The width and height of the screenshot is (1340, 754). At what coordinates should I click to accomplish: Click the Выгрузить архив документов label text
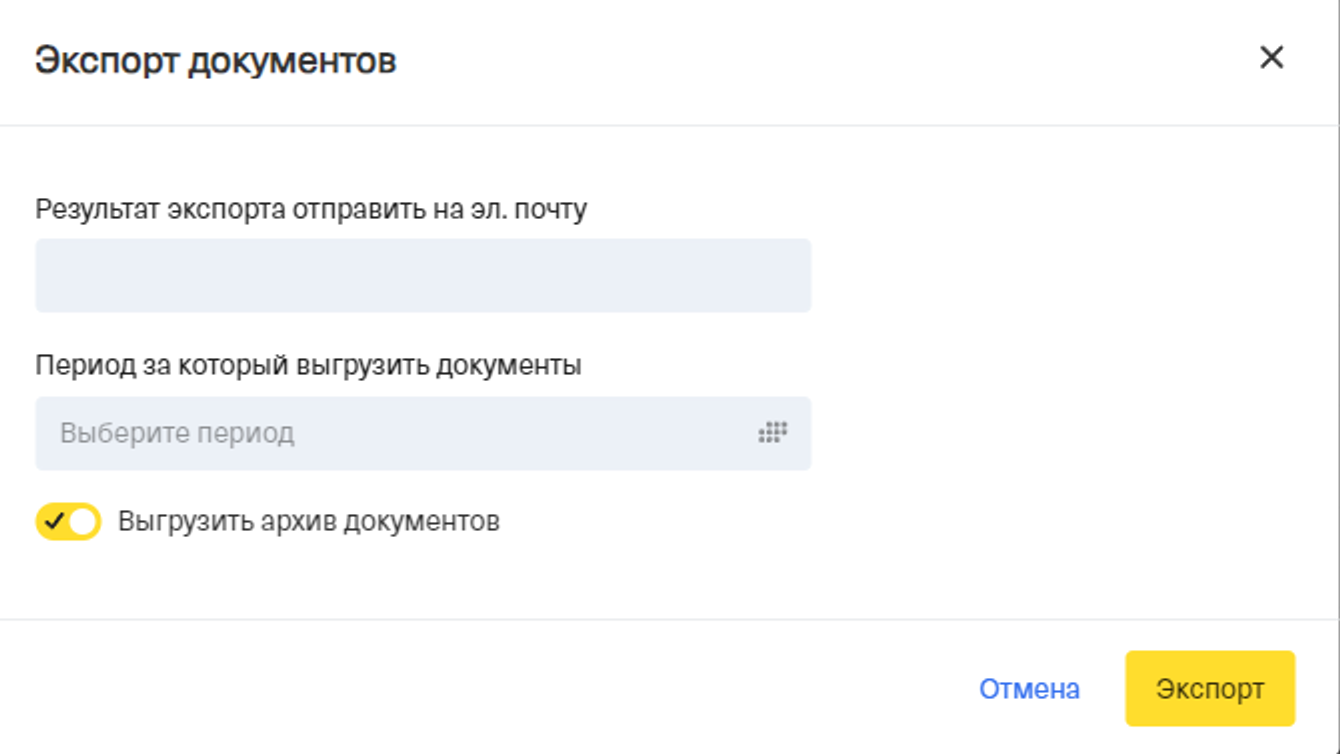308,521
